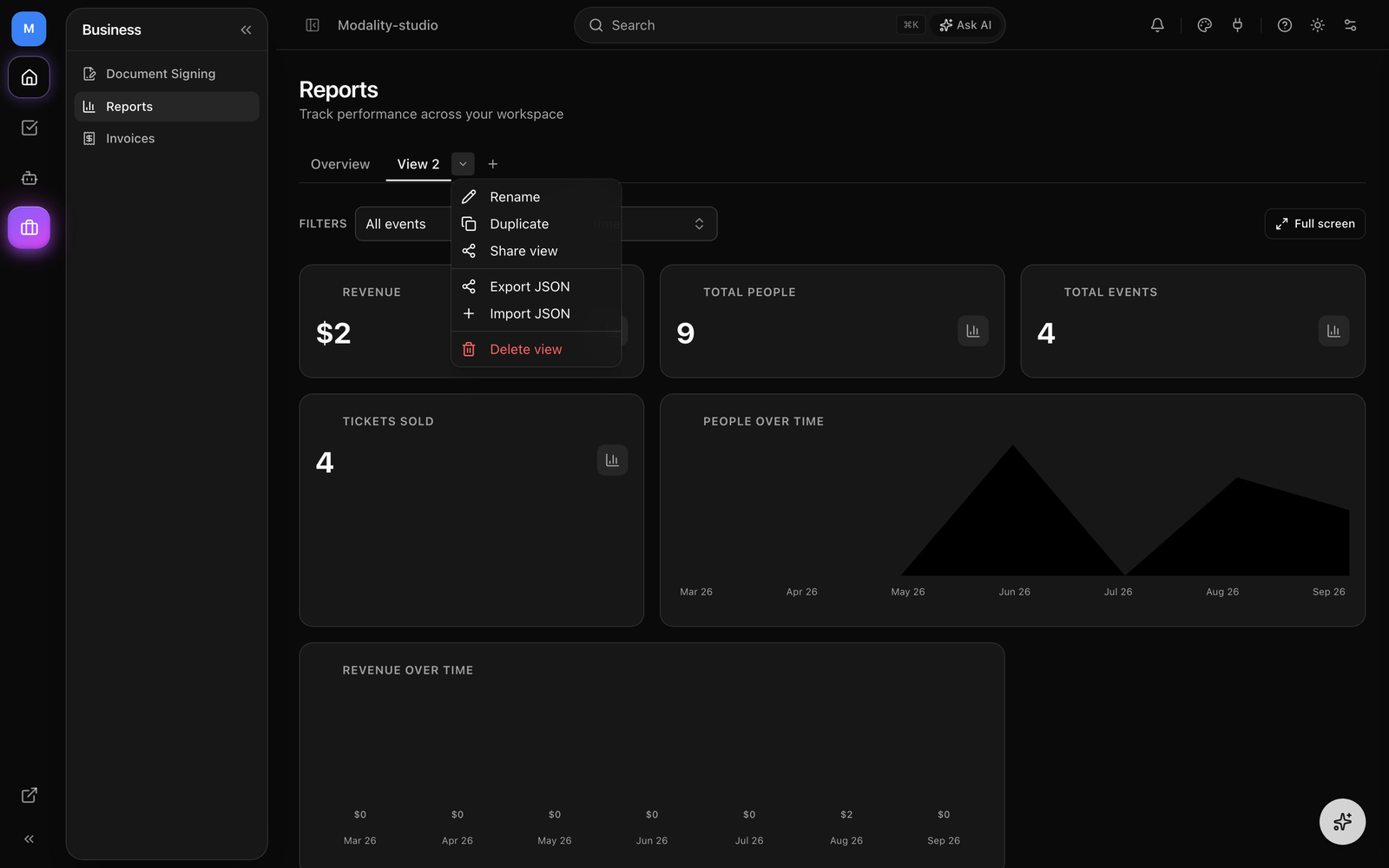Open the help question mark icon

[x=1285, y=25]
